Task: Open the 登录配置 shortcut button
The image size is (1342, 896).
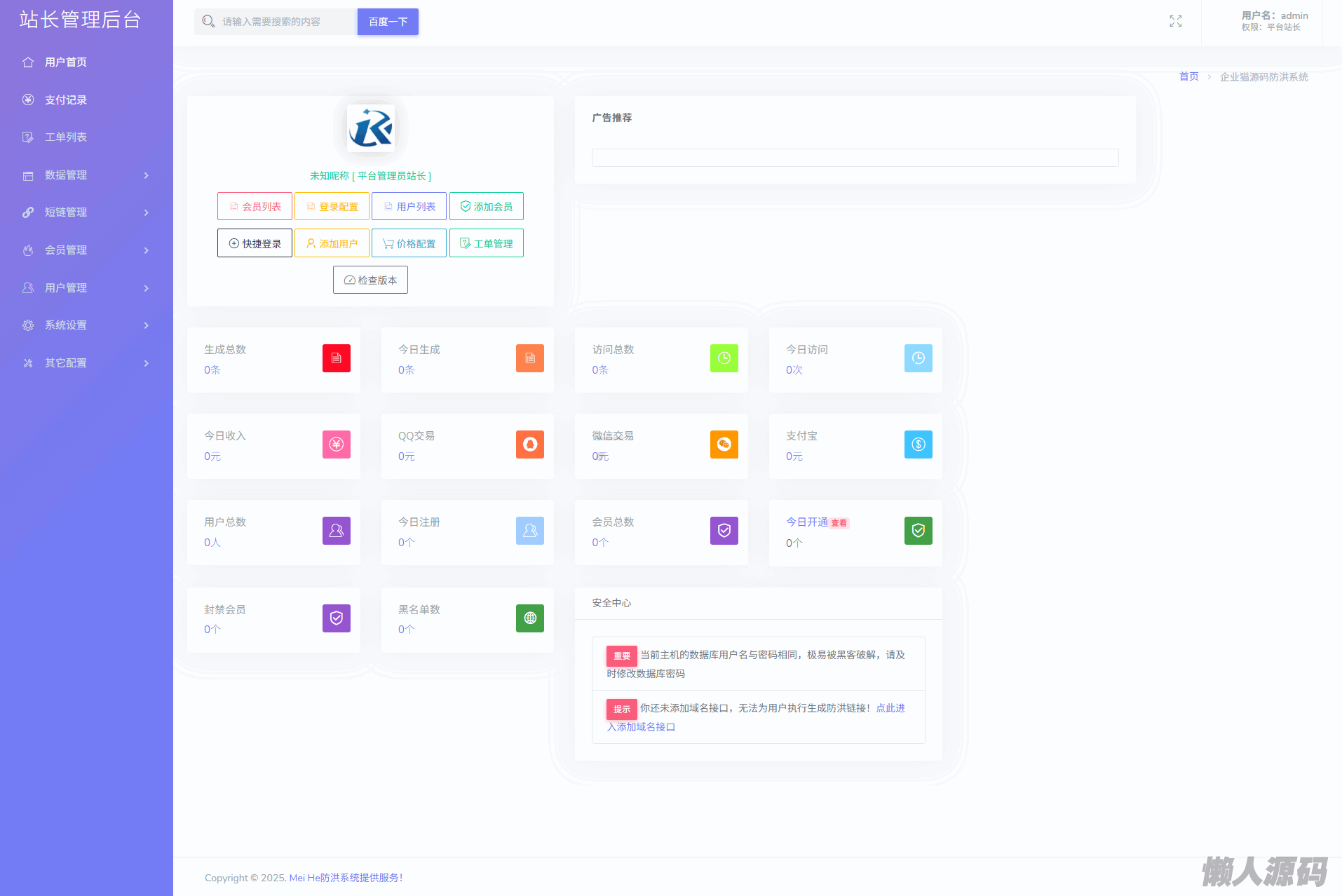Action: pyautogui.click(x=332, y=206)
